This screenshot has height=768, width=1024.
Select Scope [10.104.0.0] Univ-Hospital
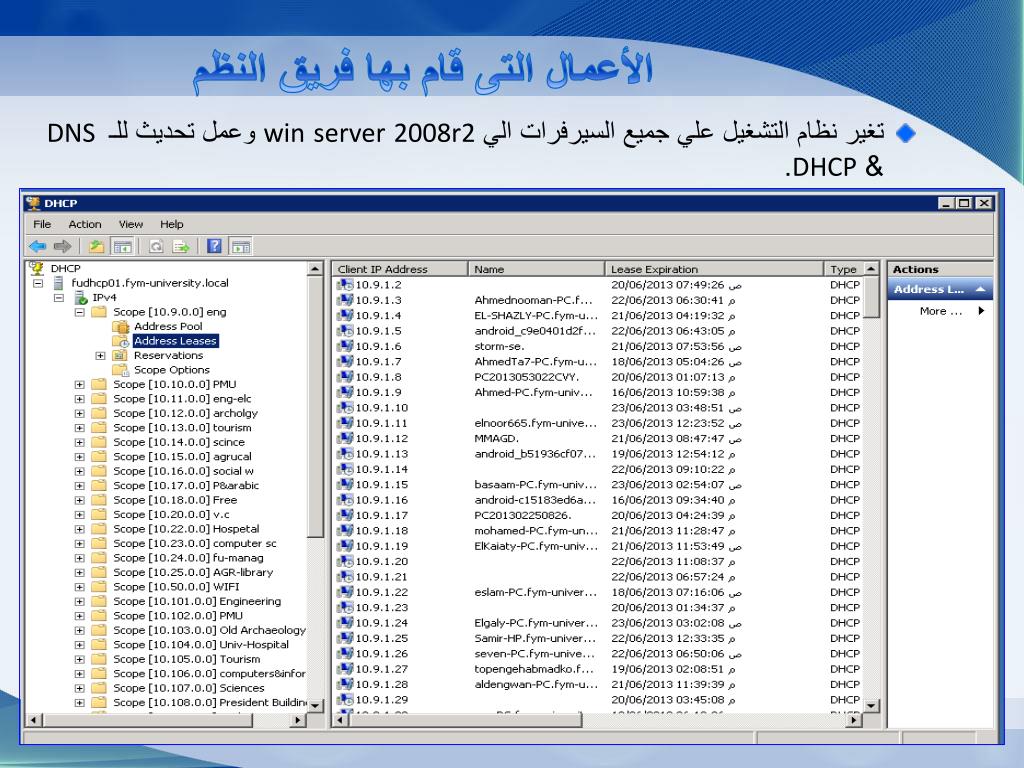pyautogui.click(x=200, y=645)
